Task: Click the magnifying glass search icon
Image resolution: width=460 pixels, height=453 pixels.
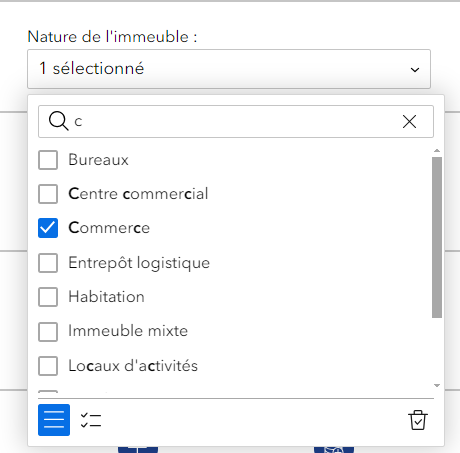Action: (x=59, y=121)
